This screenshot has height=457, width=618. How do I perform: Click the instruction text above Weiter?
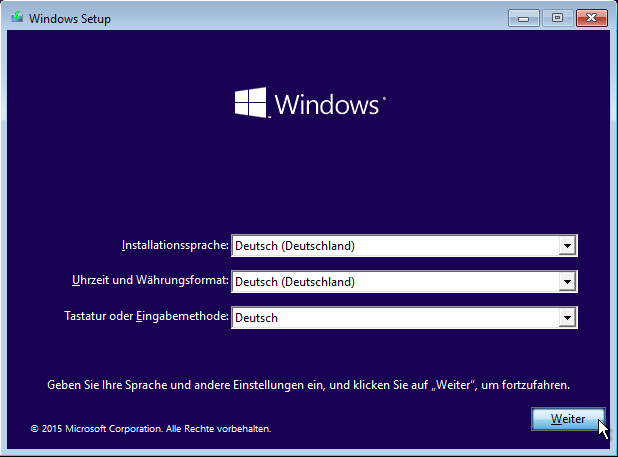(x=309, y=384)
